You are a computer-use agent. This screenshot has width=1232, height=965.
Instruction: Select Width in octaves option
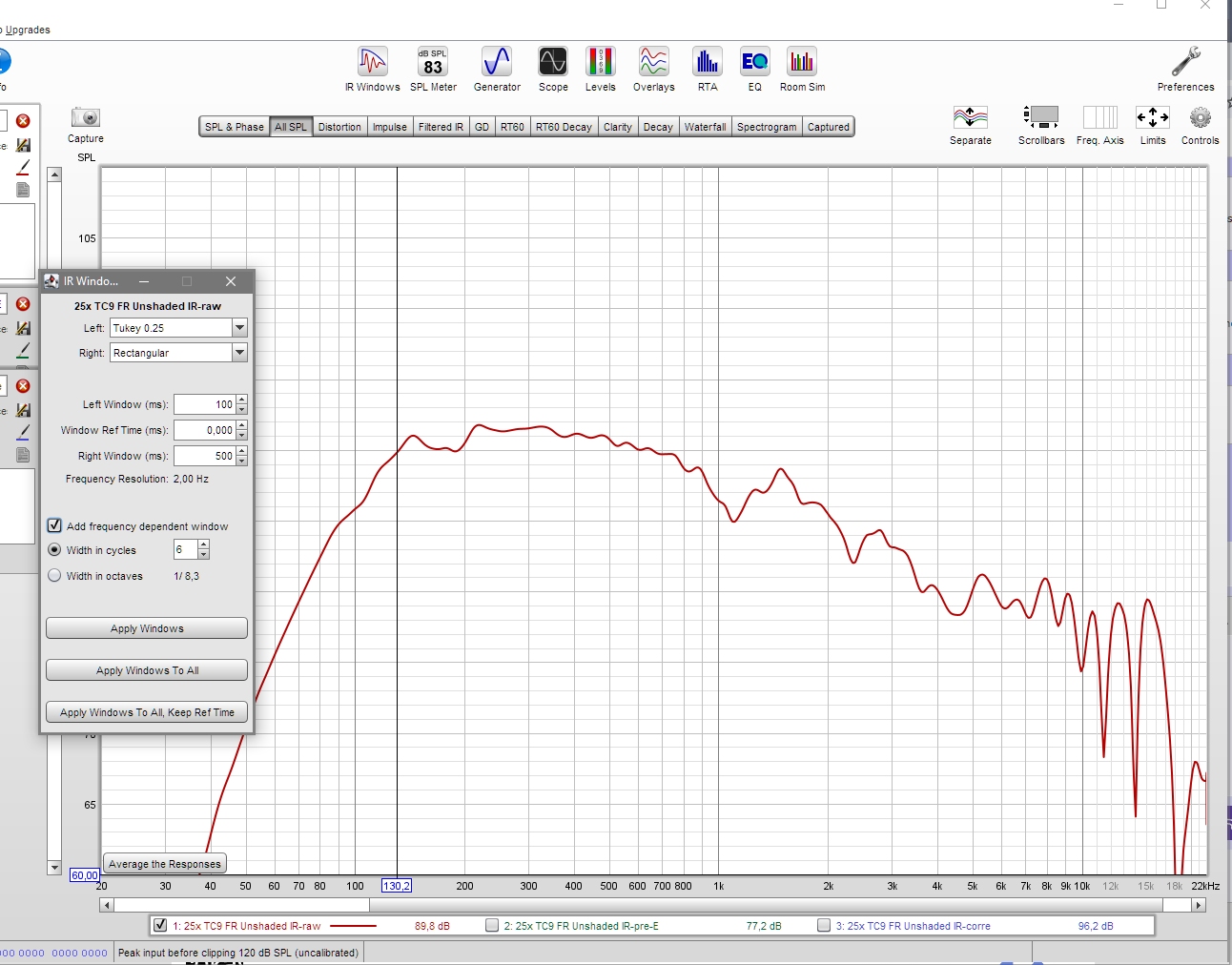54,576
